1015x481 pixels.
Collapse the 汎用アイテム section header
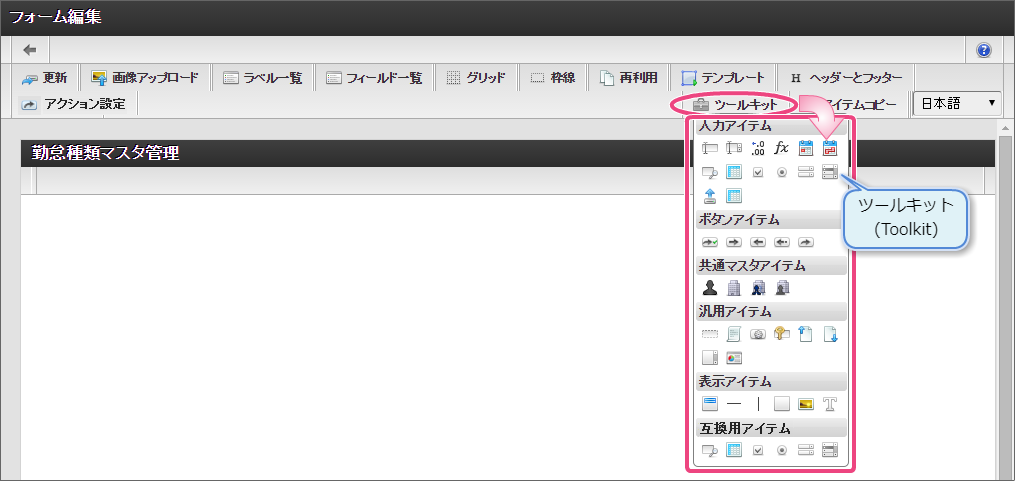click(x=772, y=312)
